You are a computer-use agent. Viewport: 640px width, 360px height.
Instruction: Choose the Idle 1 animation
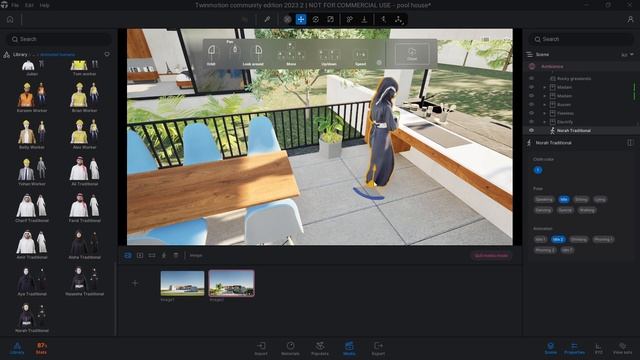pos(540,239)
